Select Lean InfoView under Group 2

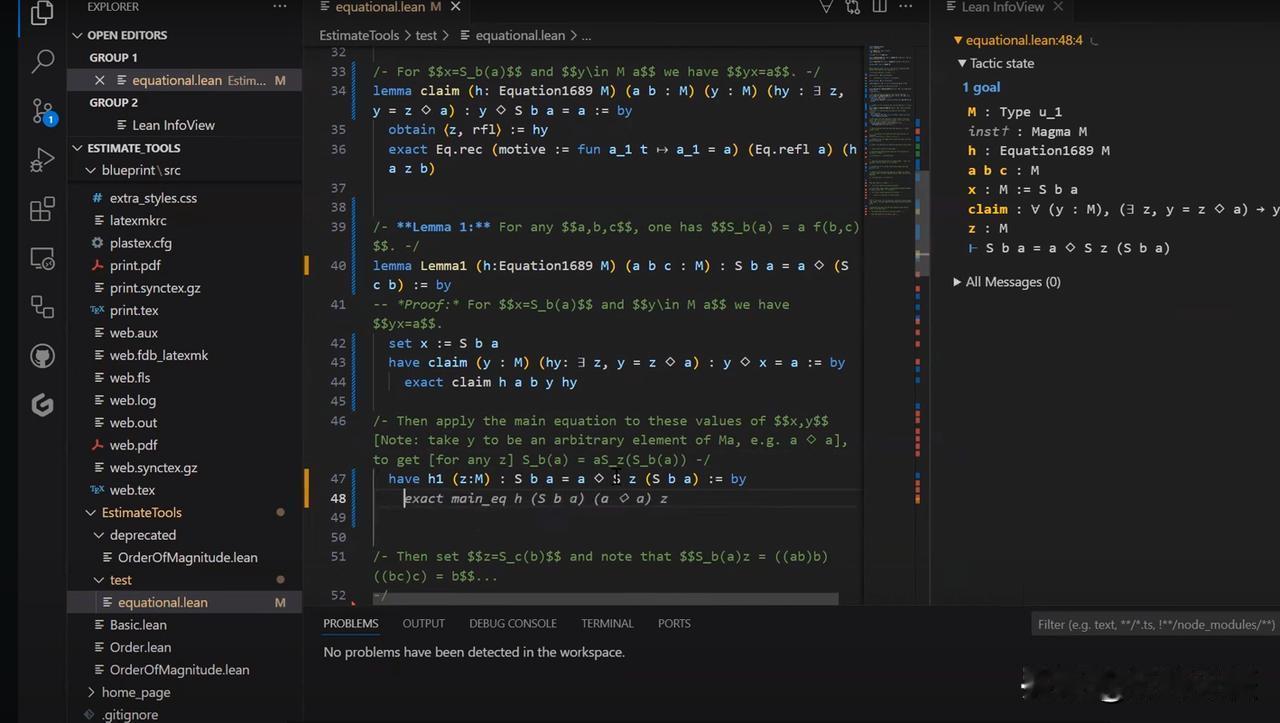(174, 125)
